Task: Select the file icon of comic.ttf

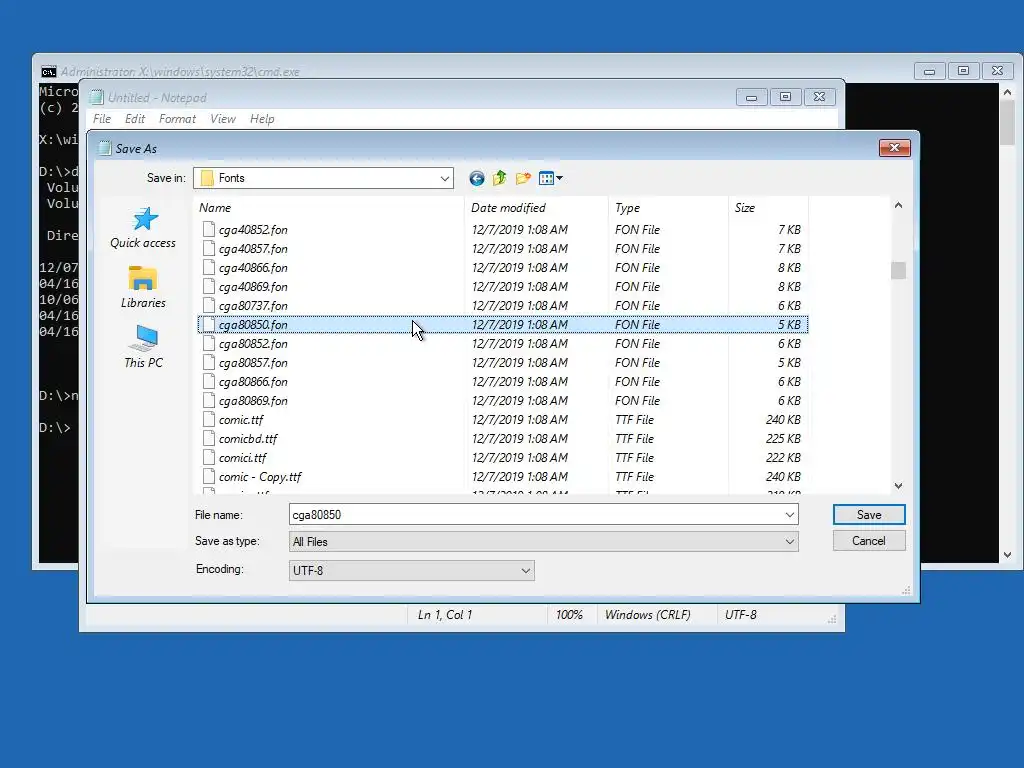Action: [208, 419]
